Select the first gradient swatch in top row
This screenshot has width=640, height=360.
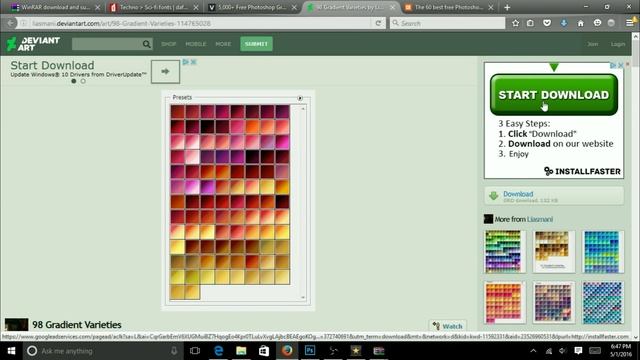pyautogui.click(x=178, y=111)
